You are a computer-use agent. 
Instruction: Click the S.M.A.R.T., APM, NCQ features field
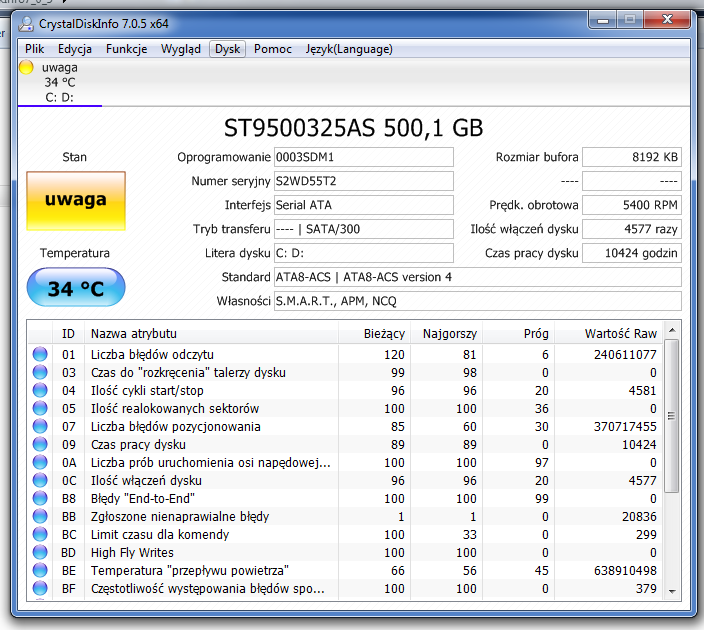point(478,301)
